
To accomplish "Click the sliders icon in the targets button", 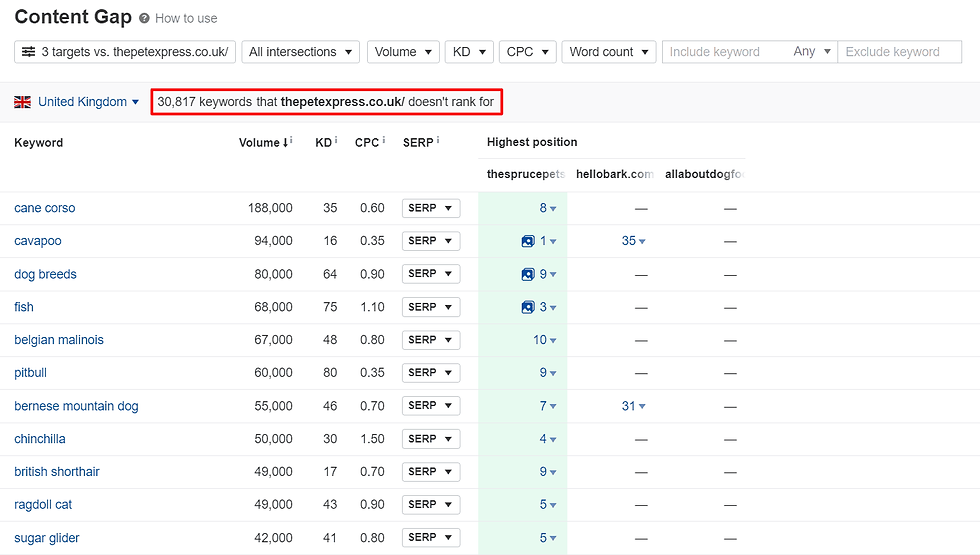I will coord(28,52).
